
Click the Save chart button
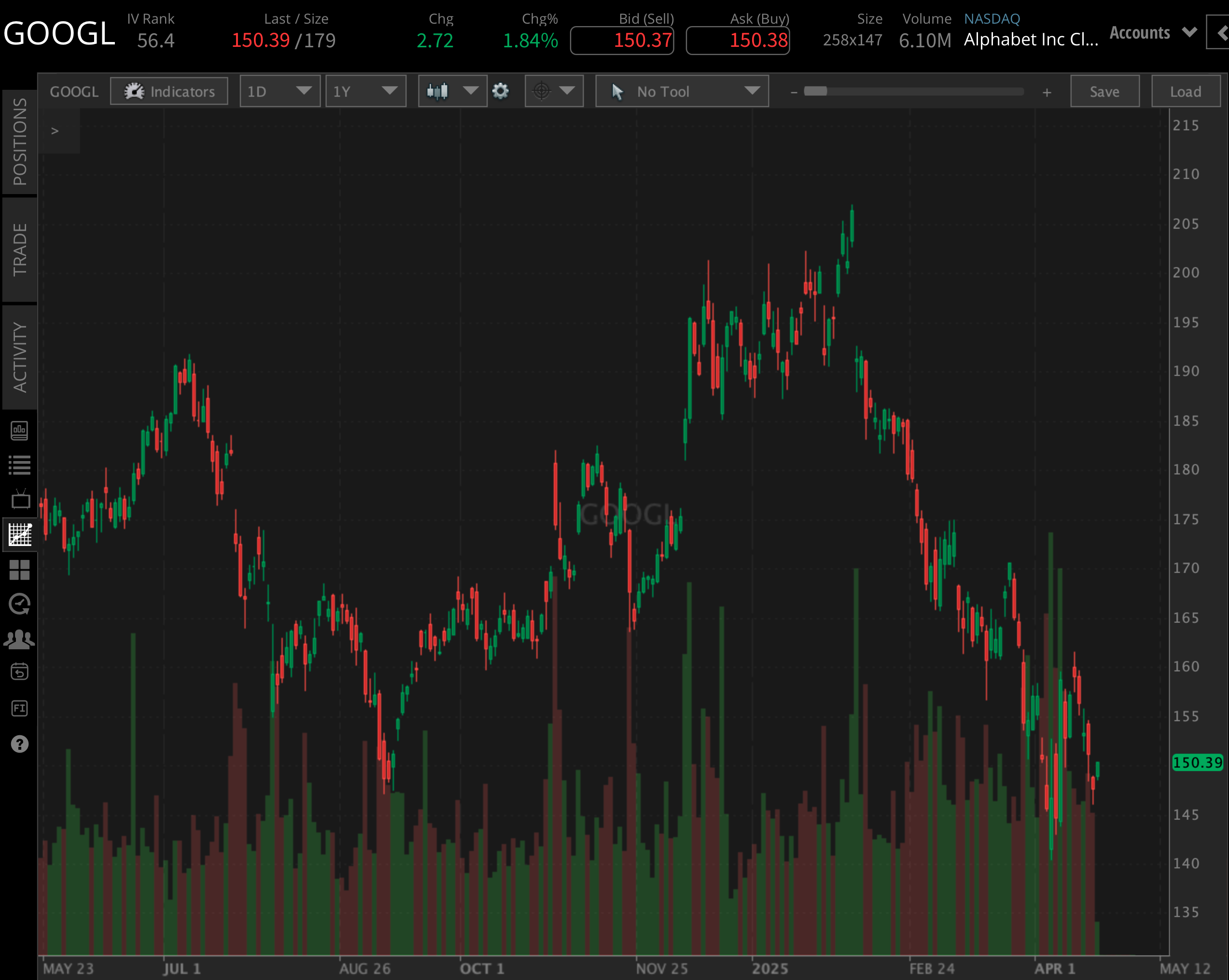click(1104, 91)
